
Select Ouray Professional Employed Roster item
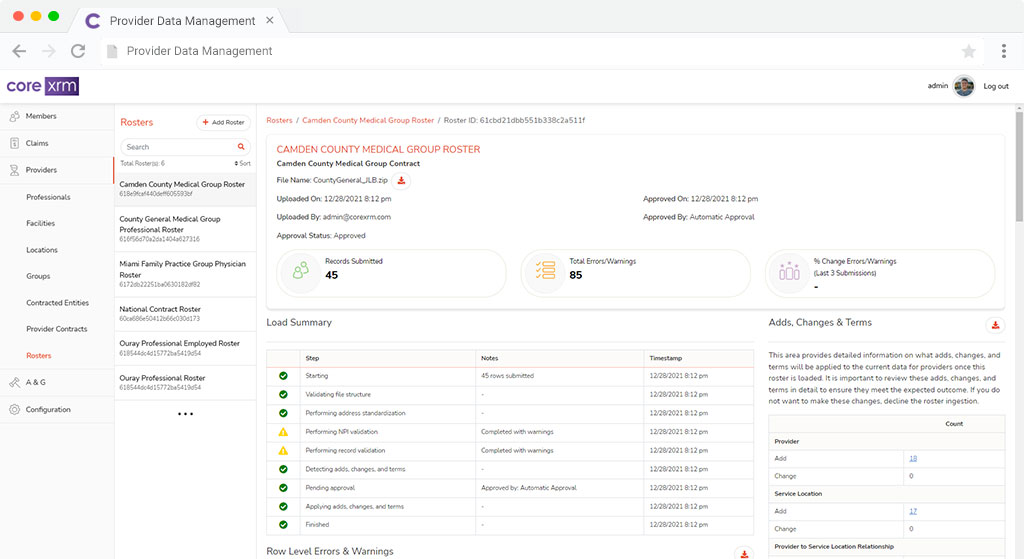pos(185,348)
